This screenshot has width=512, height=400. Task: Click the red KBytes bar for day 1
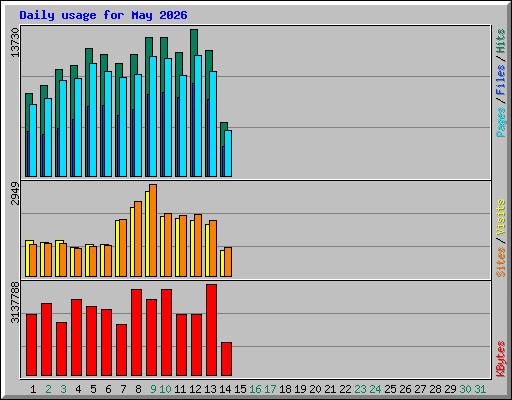31,345
